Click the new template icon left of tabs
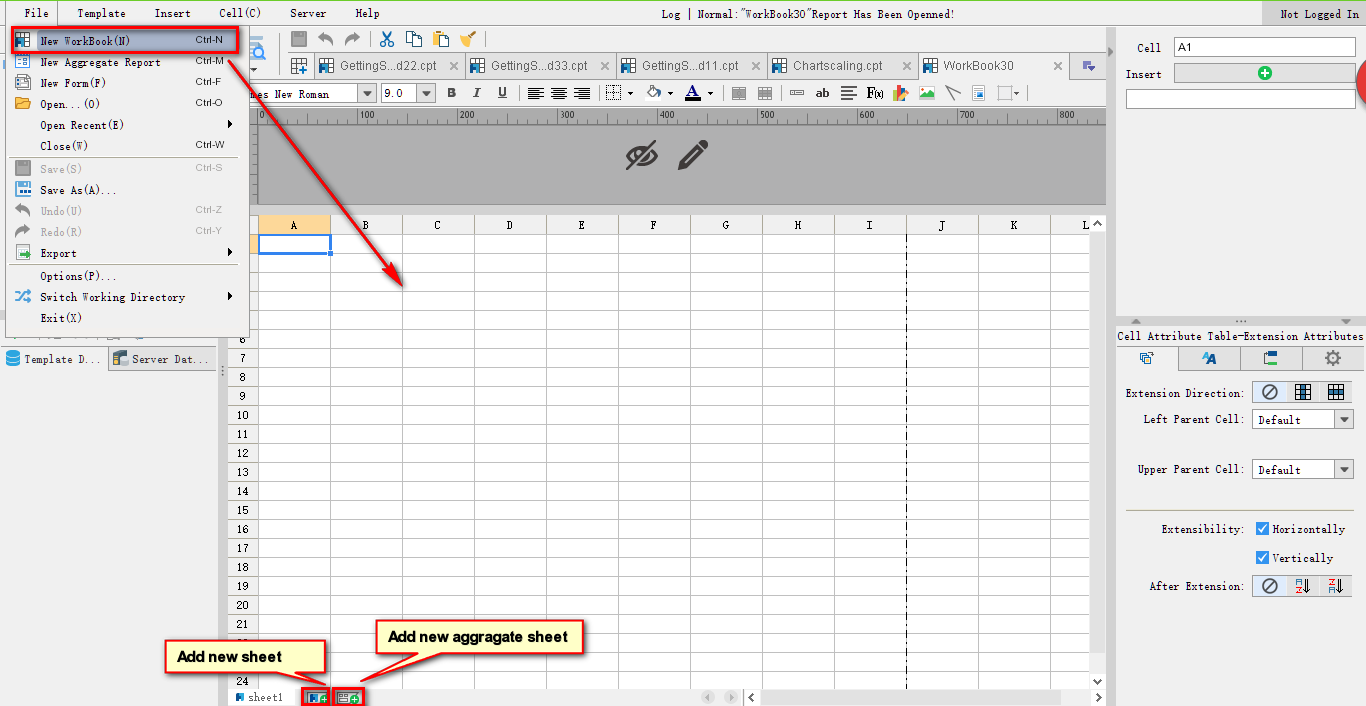 [299, 66]
